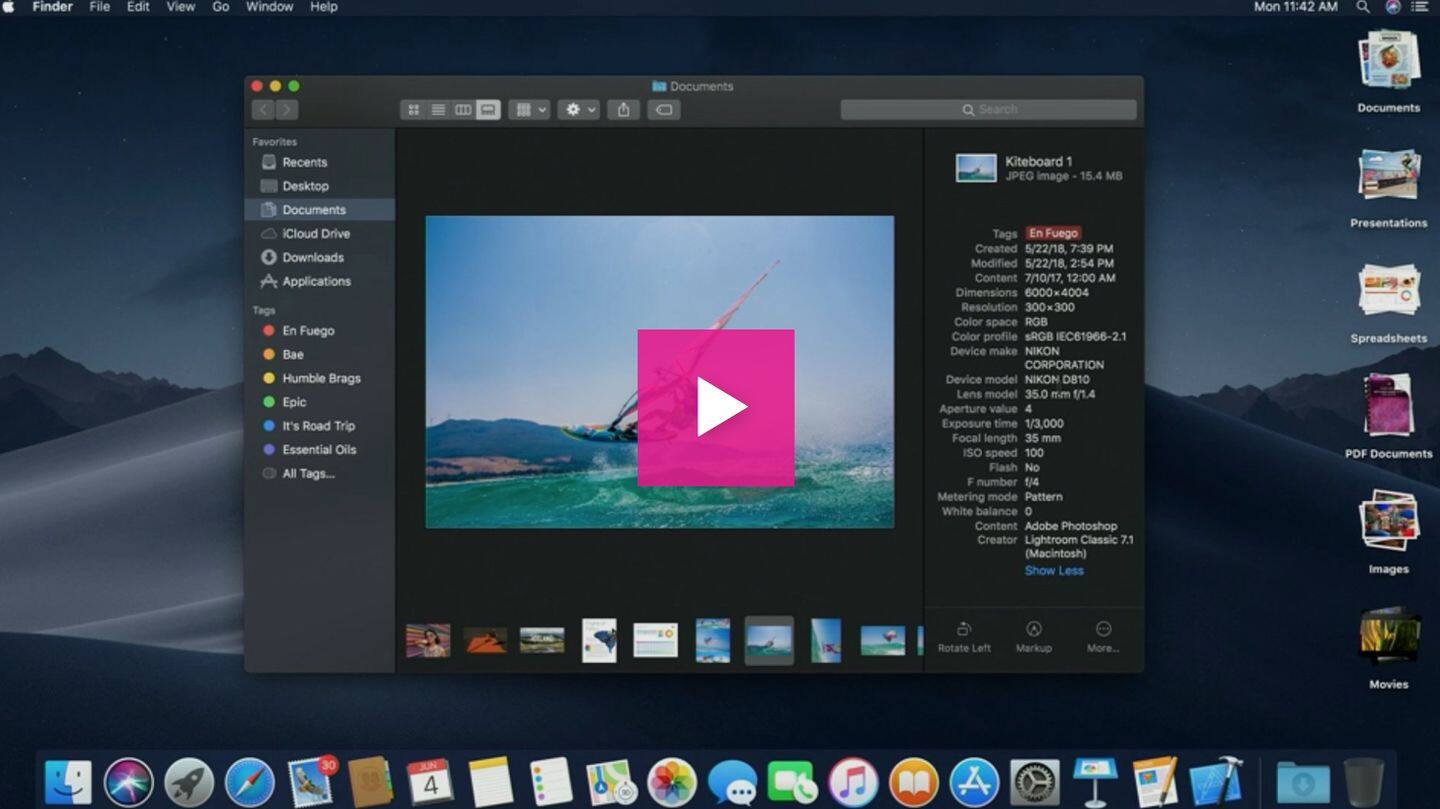Click the Finder Search field

pos(988,110)
